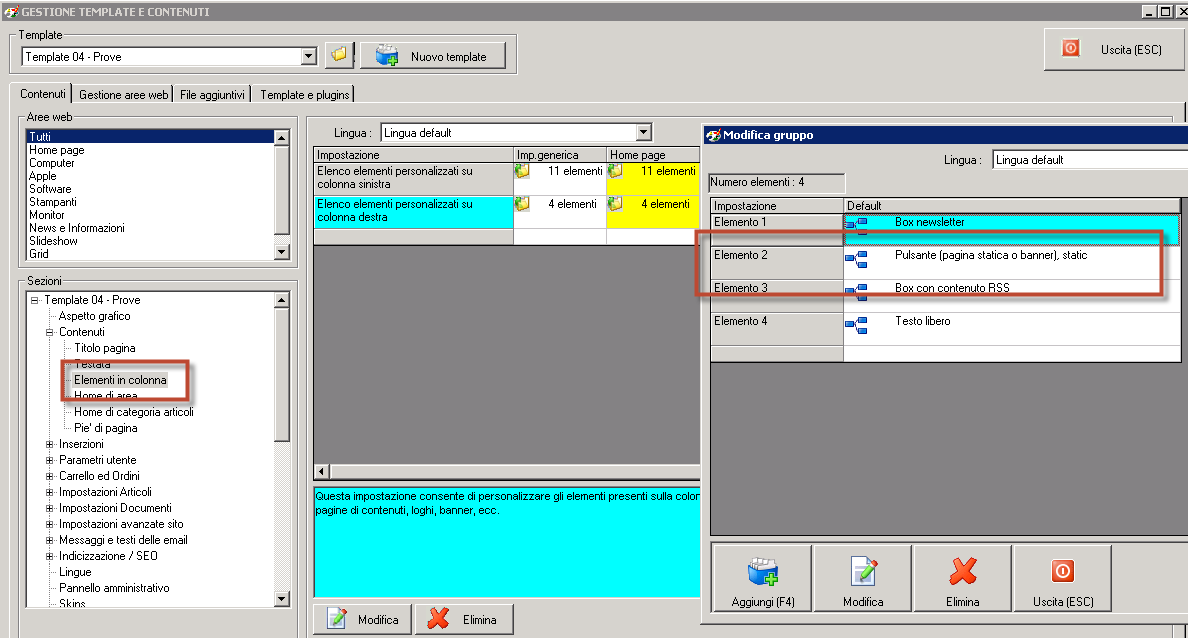Click Aggiungi (F4) button in Modifica gruppo
The image size is (1188, 638).
pos(762,578)
